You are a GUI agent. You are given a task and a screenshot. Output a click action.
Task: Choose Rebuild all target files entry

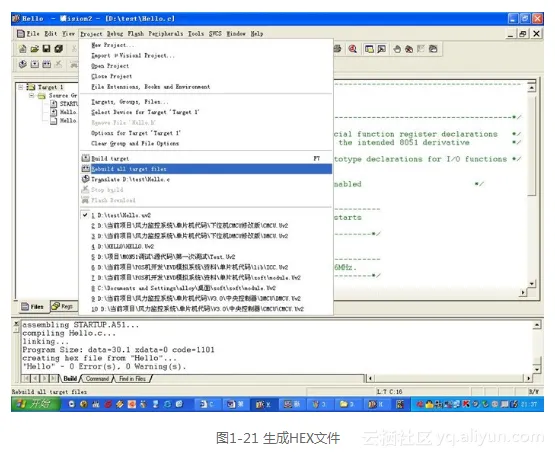click(x=206, y=169)
